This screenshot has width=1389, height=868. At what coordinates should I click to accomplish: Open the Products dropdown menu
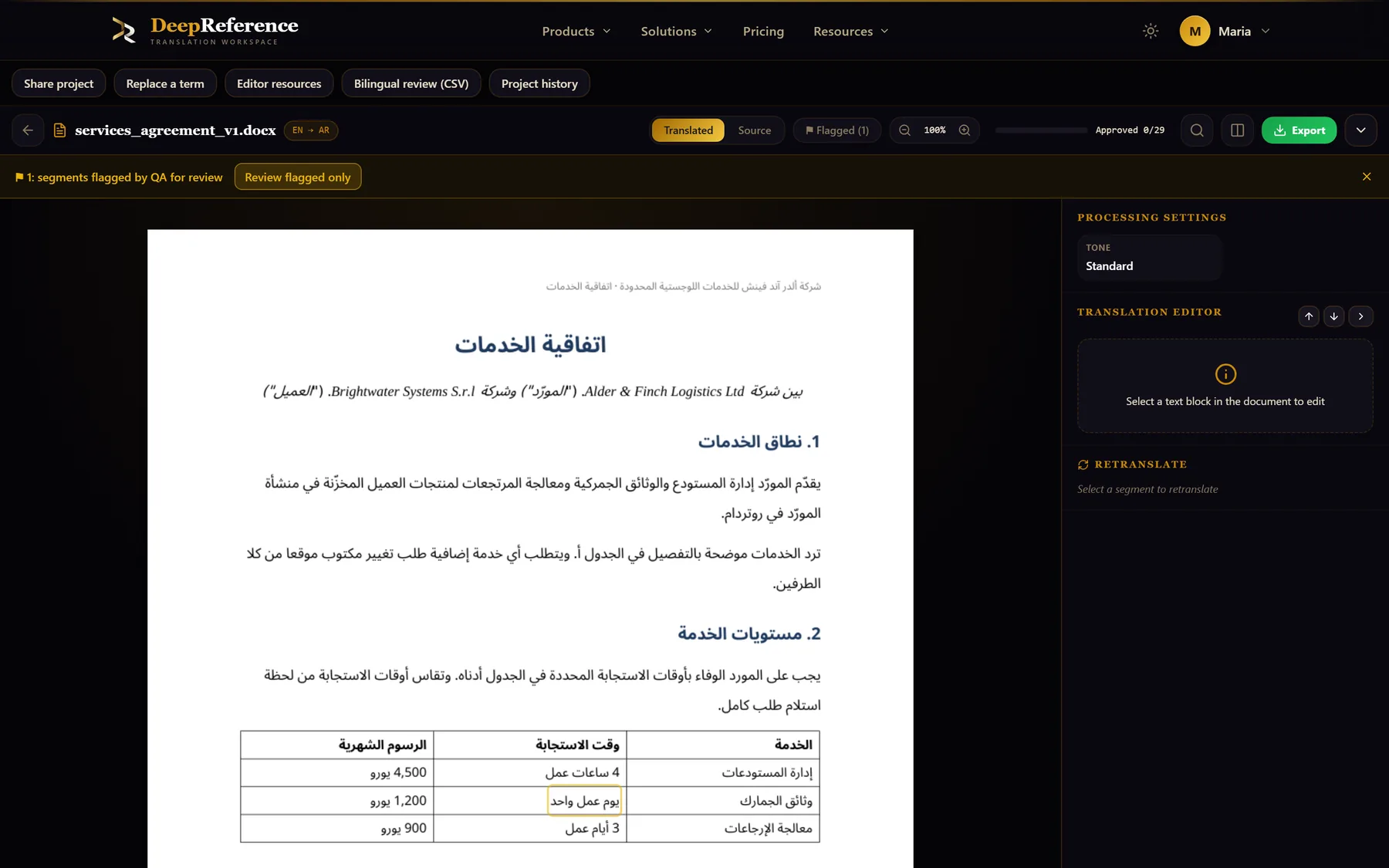point(576,31)
